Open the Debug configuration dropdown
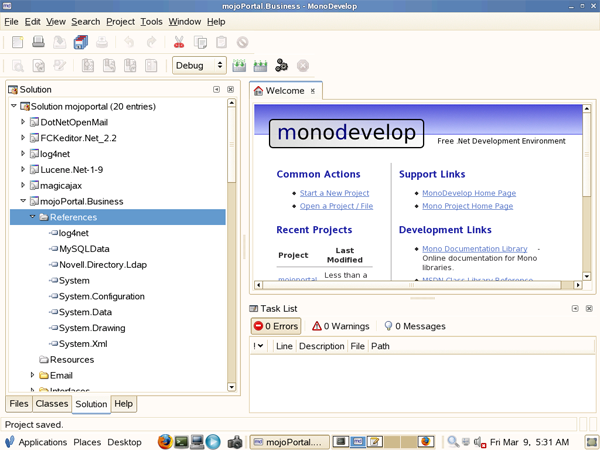 (200, 66)
